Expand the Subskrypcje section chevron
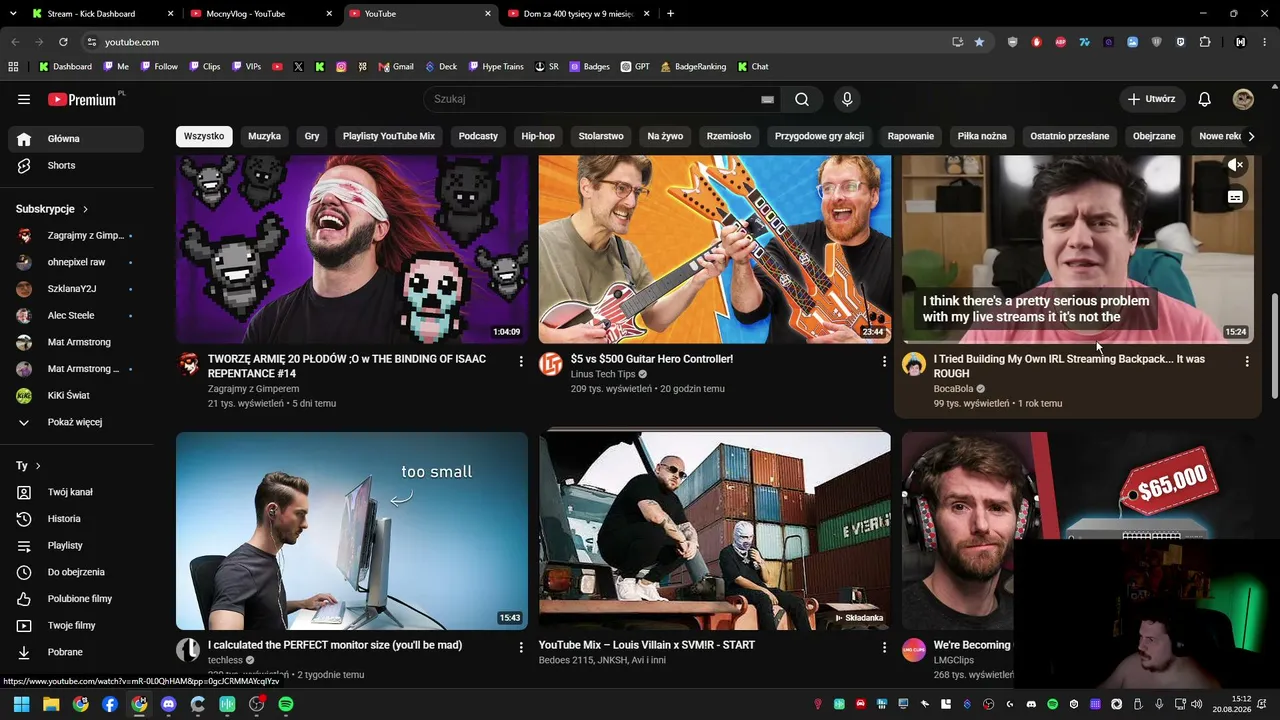The image size is (1280, 720). point(85,209)
